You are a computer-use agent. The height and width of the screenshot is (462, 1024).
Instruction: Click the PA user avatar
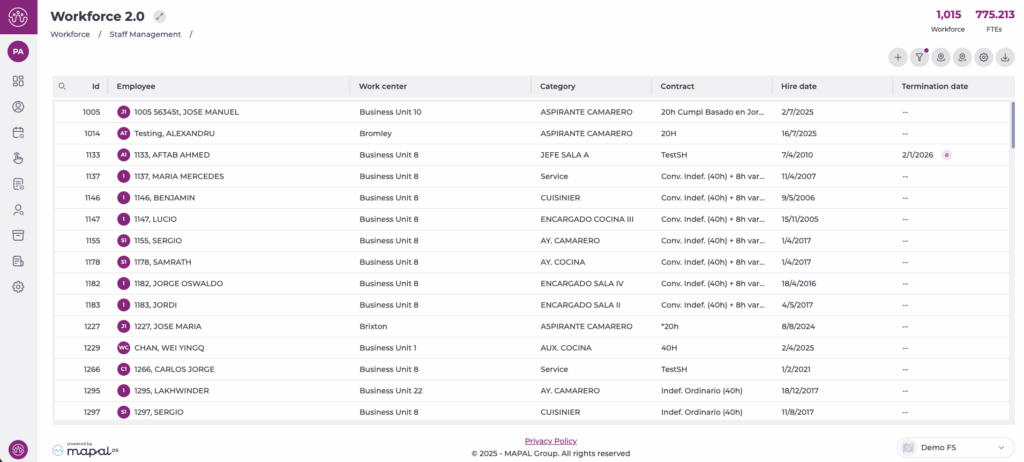(18, 51)
